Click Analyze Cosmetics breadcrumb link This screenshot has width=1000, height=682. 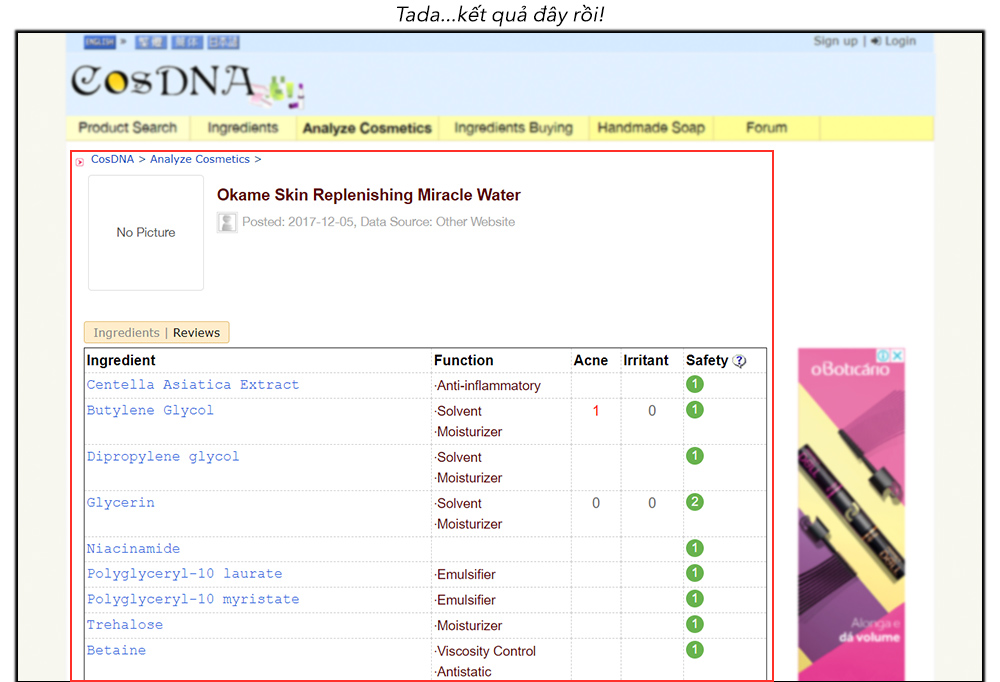click(200, 159)
